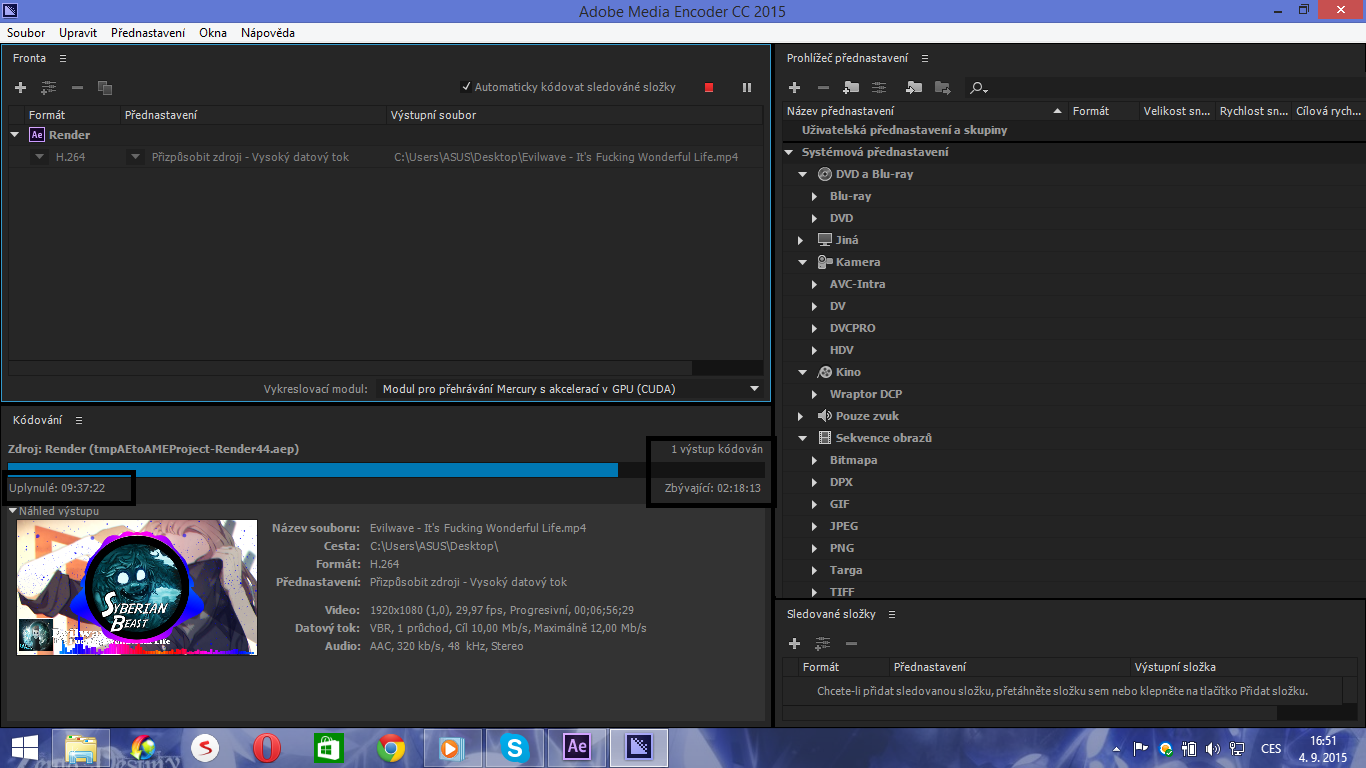Click the Velikost sn... column header
This screenshot has width=1366, height=768.
(1177, 111)
